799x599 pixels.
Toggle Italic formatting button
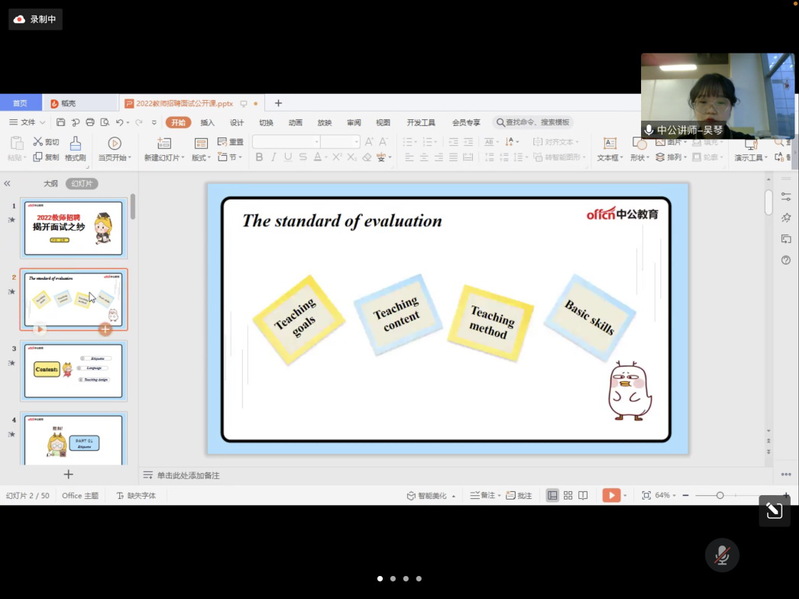tap(273, 157)
